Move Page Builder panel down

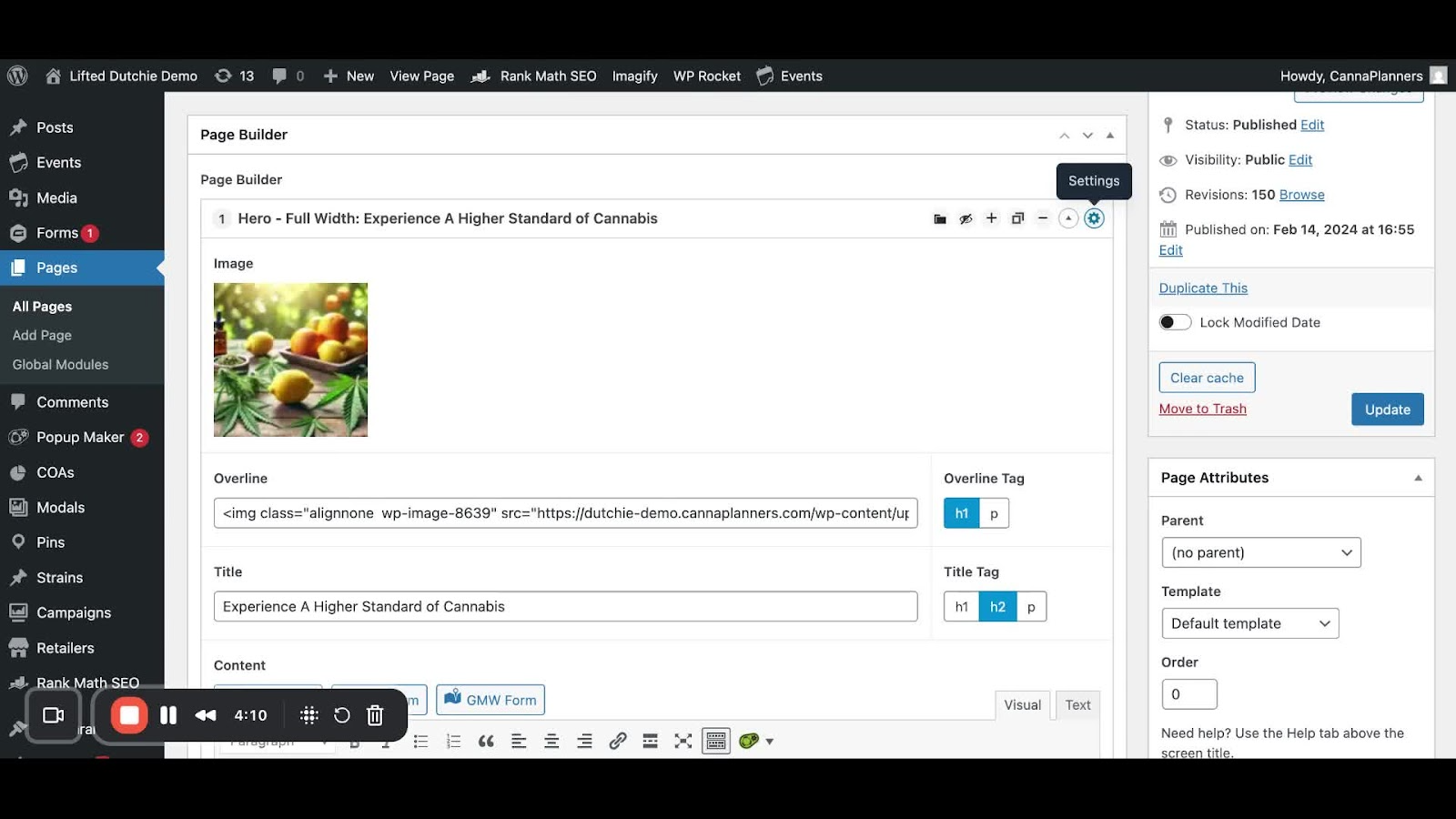[x=1087, y=136]
